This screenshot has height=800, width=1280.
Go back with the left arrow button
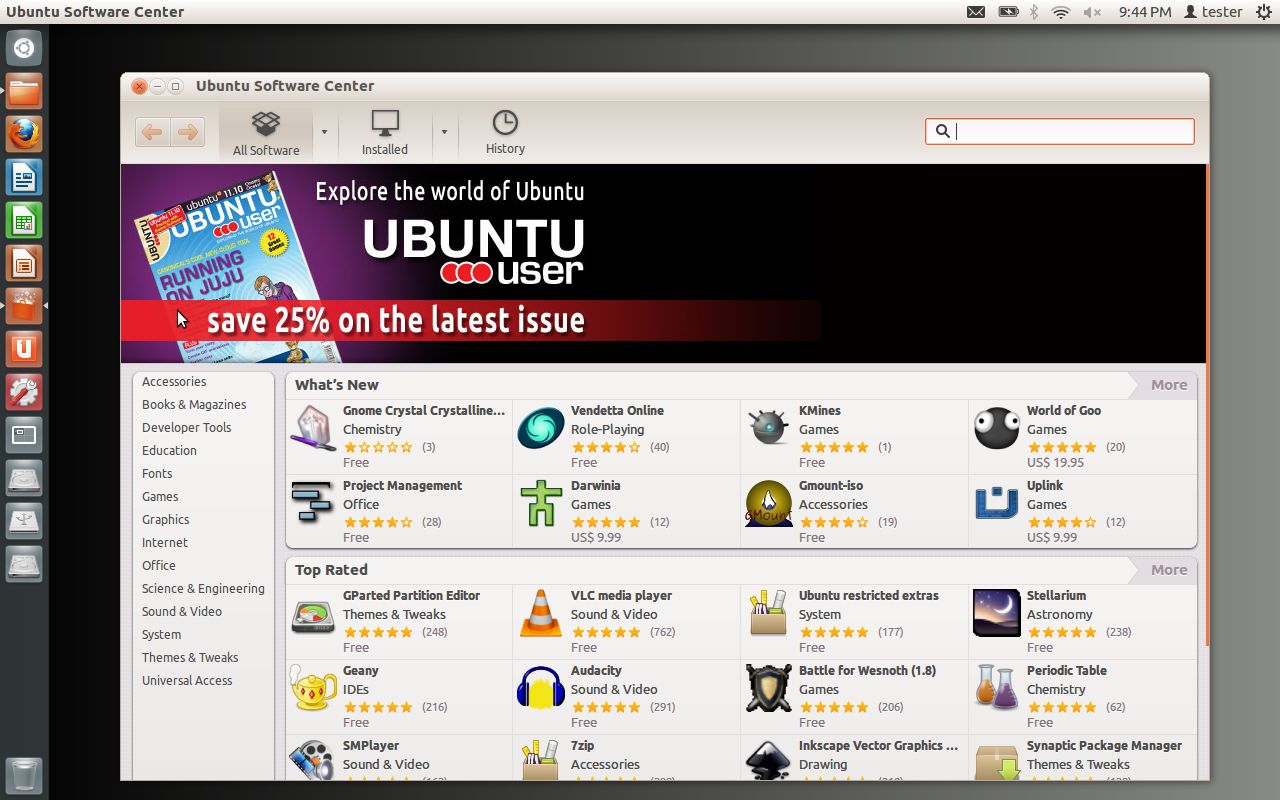point(152,132)
